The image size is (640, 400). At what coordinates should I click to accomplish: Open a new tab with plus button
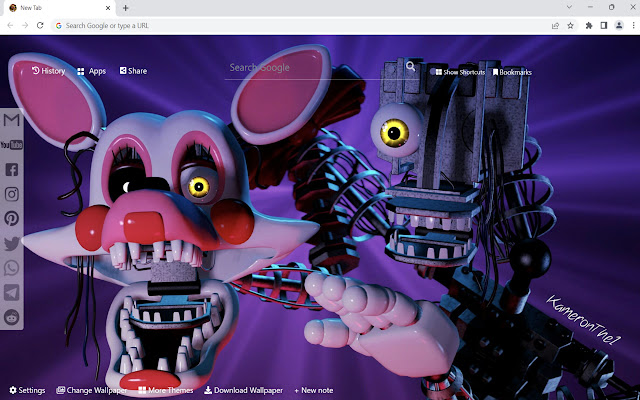point(125,8)
